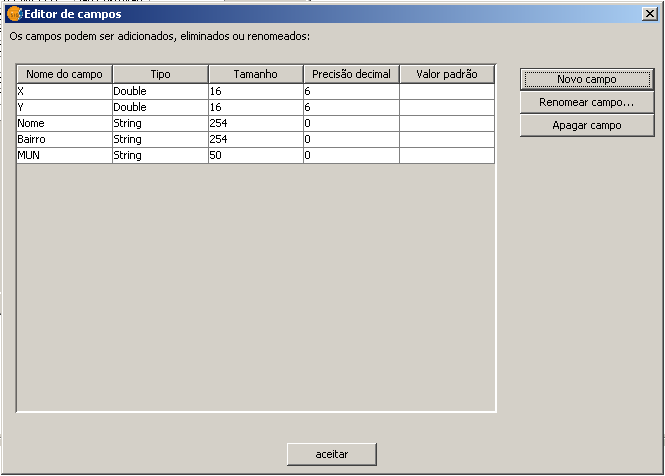Close the Editor de campos dialog
Image resolution: width=665 pixels, height=476 pixels.
[x=648, y=14]
